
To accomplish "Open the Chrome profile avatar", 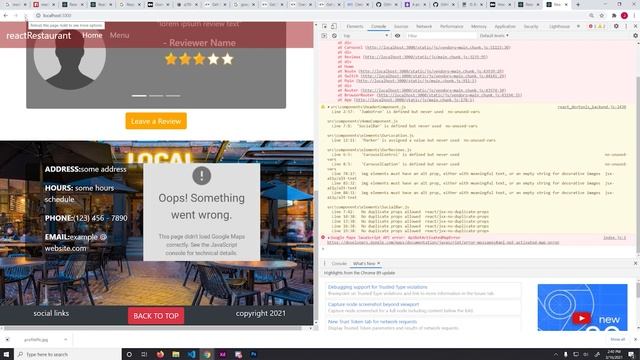I will click(624, 16).
